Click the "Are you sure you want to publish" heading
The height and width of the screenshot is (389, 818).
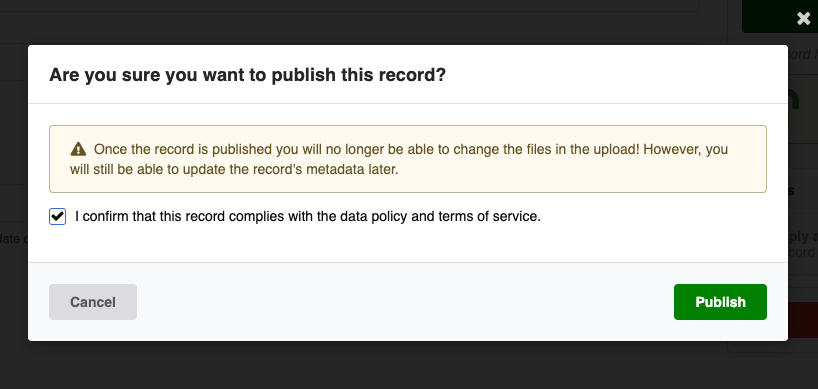pyautogui.click(x=247, y=75)
